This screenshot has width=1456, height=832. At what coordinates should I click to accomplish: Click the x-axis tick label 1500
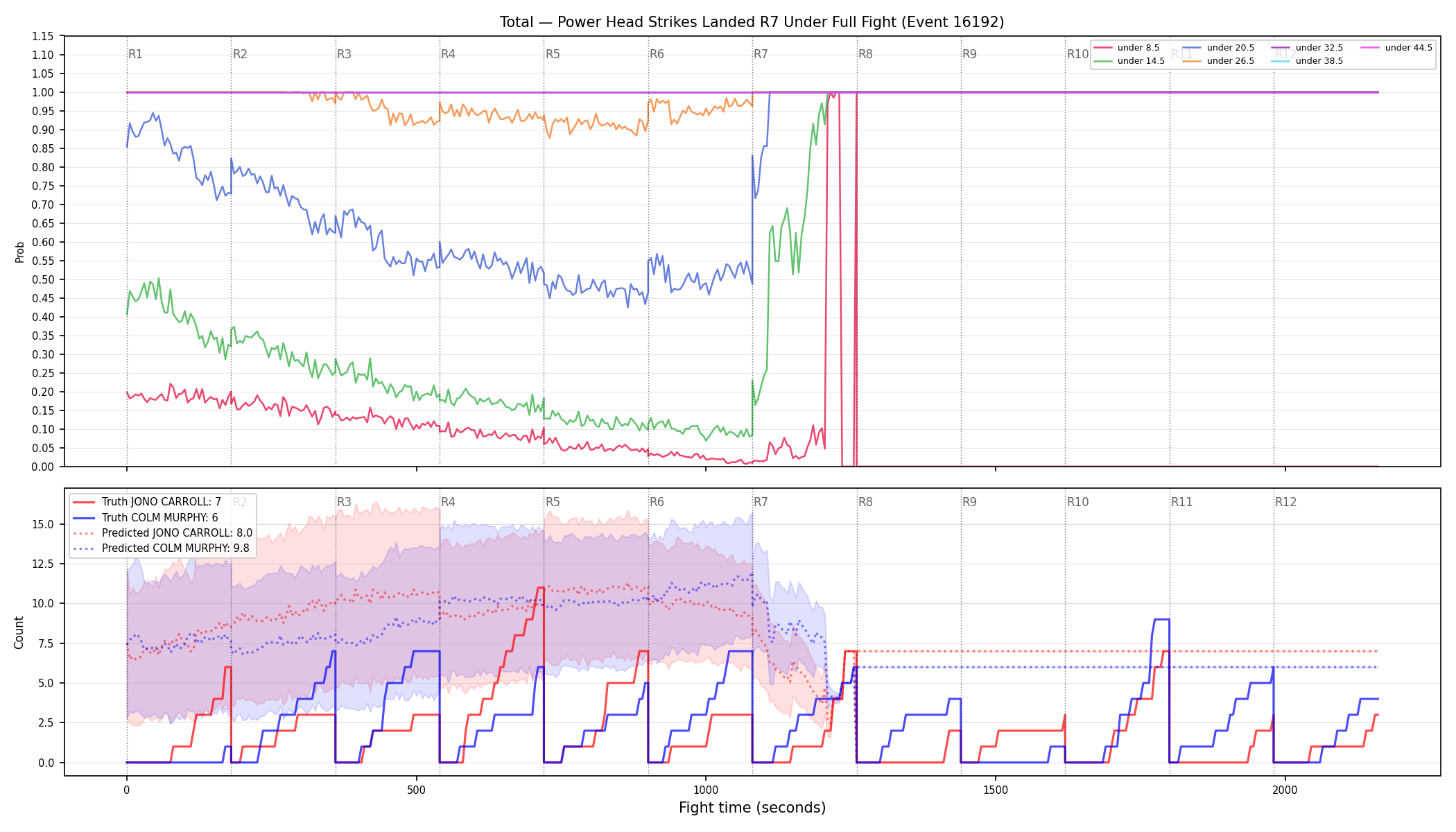coord(996,790)
